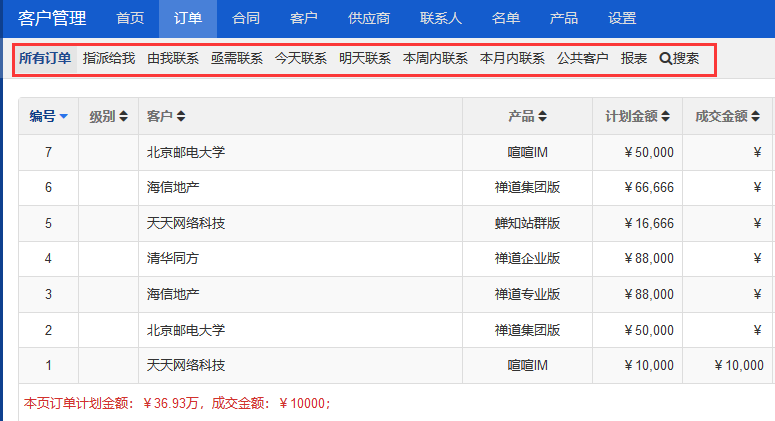Open the 合同 contracts menu
This screenshot has width=775, height=421.
[x=246, y=18]
